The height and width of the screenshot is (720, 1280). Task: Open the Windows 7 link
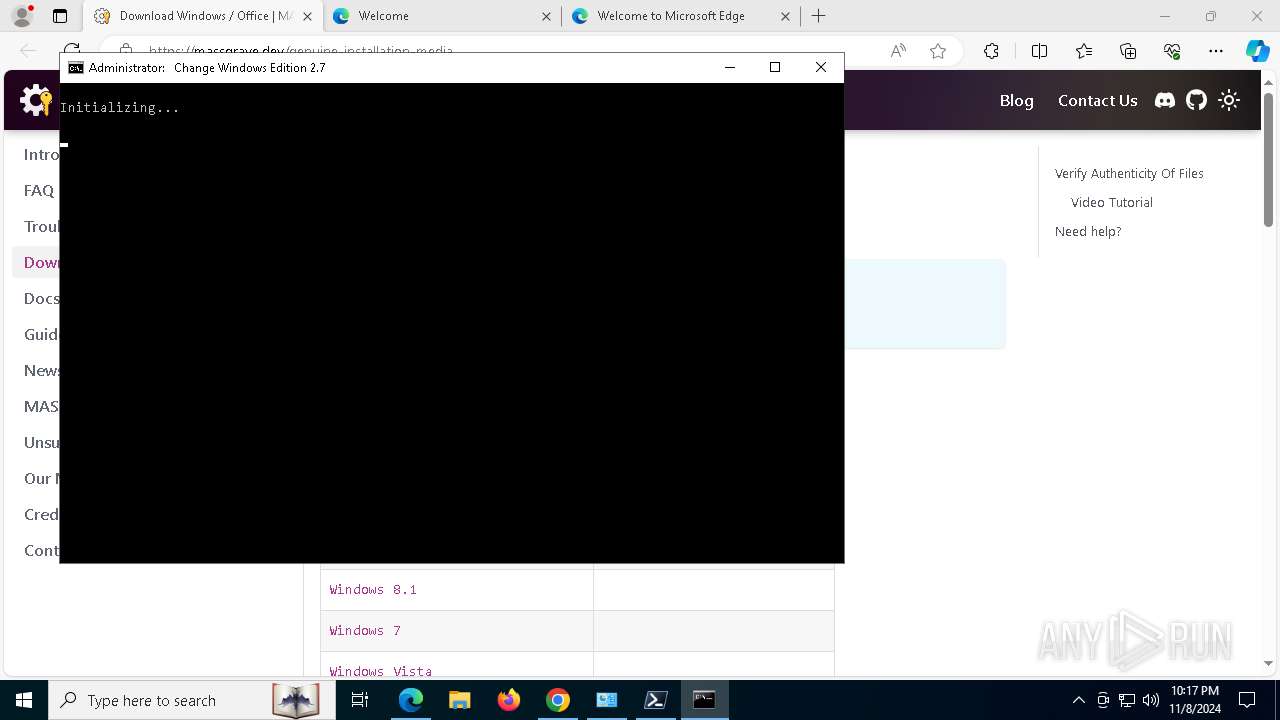coord(365,631)
